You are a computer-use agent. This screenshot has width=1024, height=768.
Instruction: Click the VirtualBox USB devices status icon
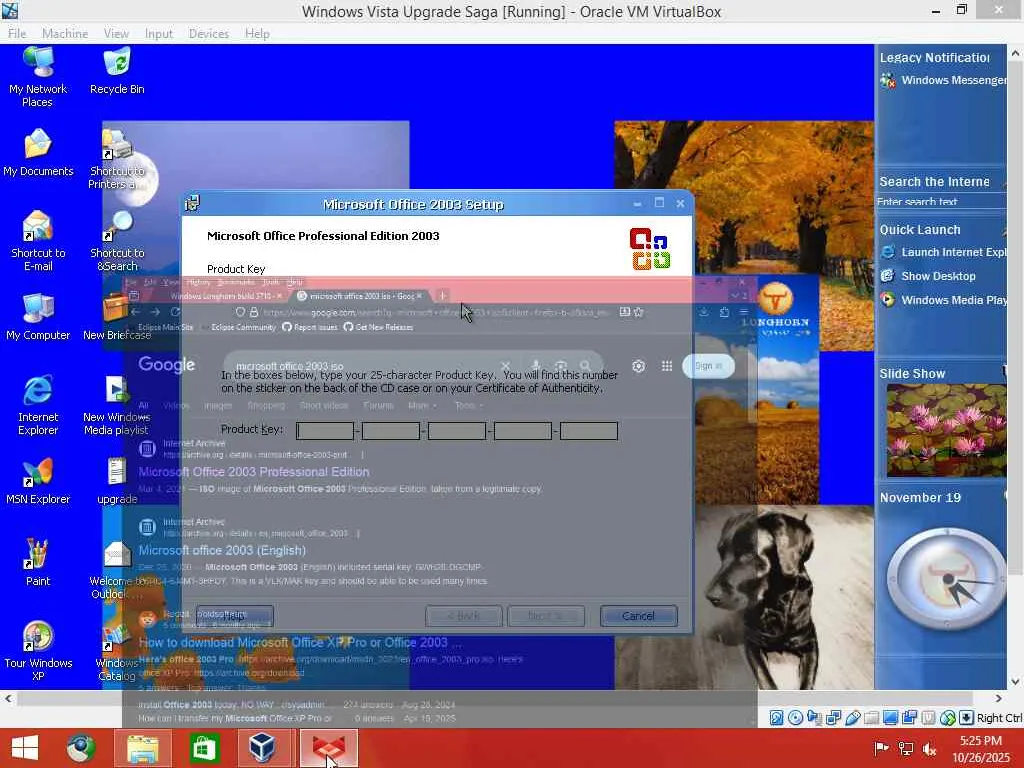coord(852,718)
